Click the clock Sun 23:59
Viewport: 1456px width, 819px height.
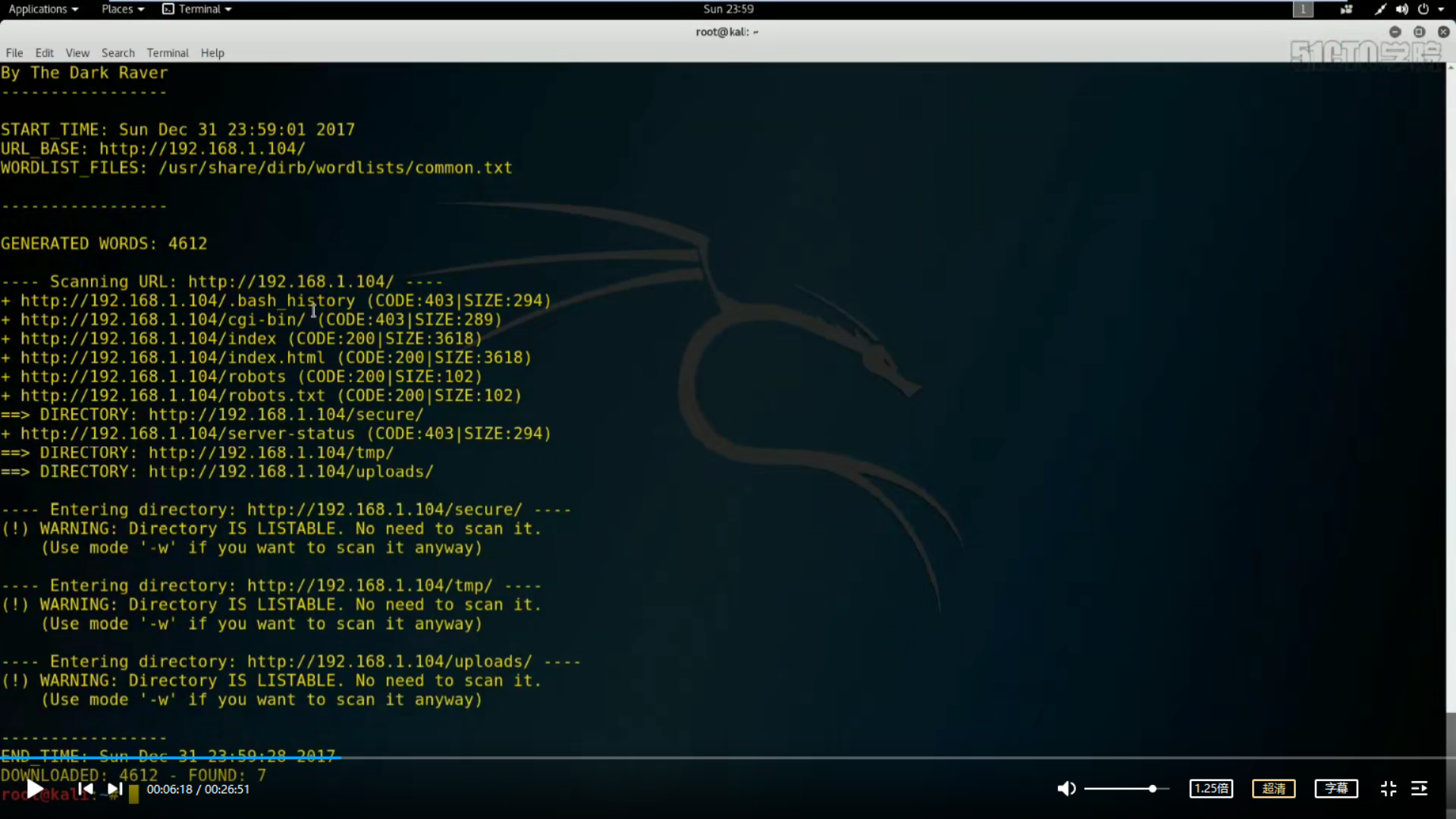(x=728, y=9)
